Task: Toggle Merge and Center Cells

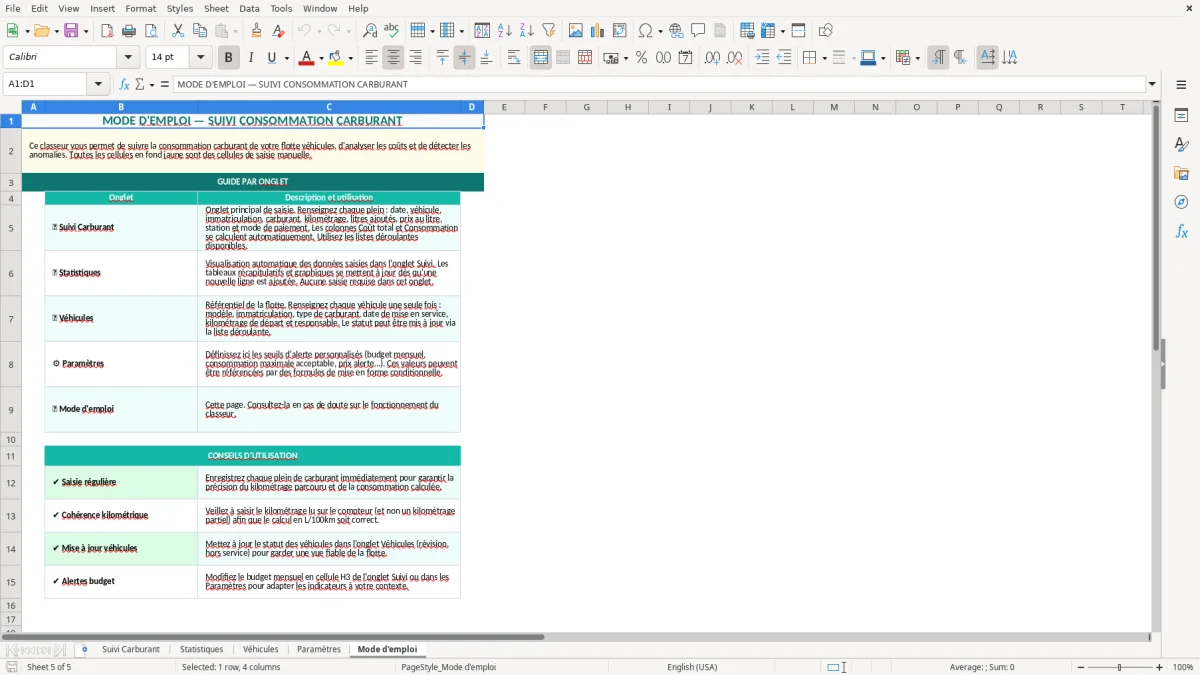Action: 541,58
